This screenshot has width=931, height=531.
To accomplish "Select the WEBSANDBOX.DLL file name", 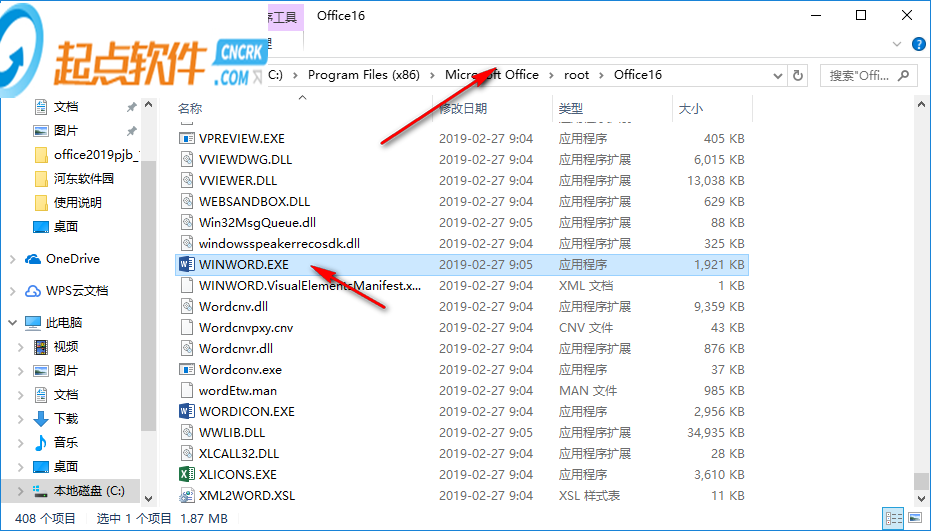I will [254, 201].
